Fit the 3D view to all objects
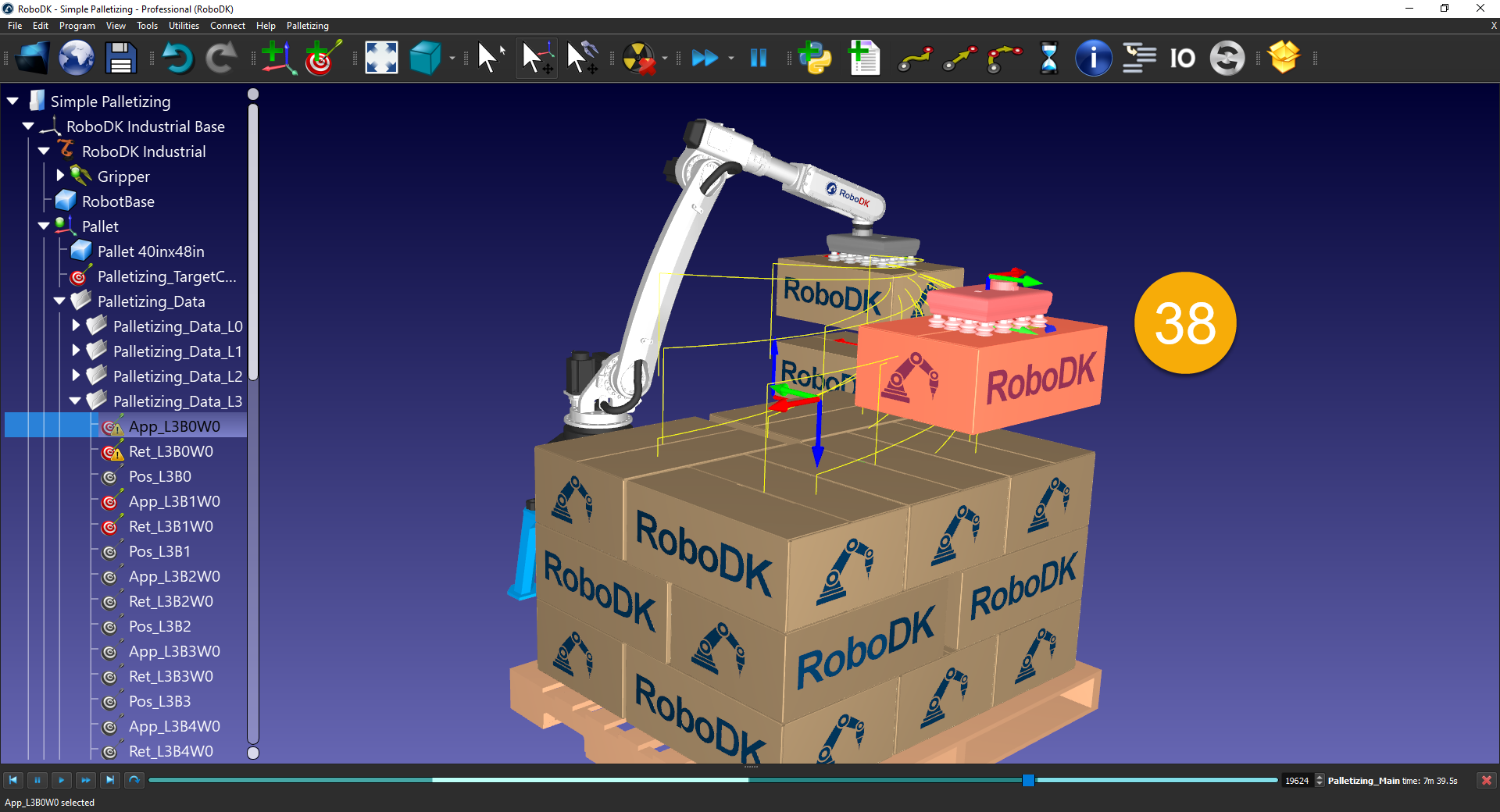This screenshot has width=1500, height=812. 380,58
